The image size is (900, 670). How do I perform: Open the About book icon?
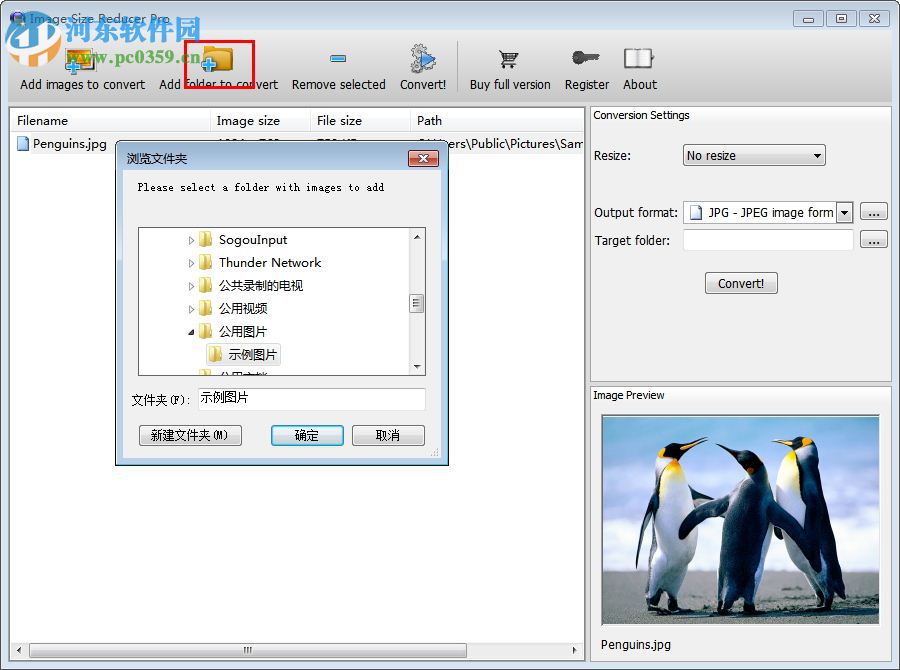[x=639, y=57]
